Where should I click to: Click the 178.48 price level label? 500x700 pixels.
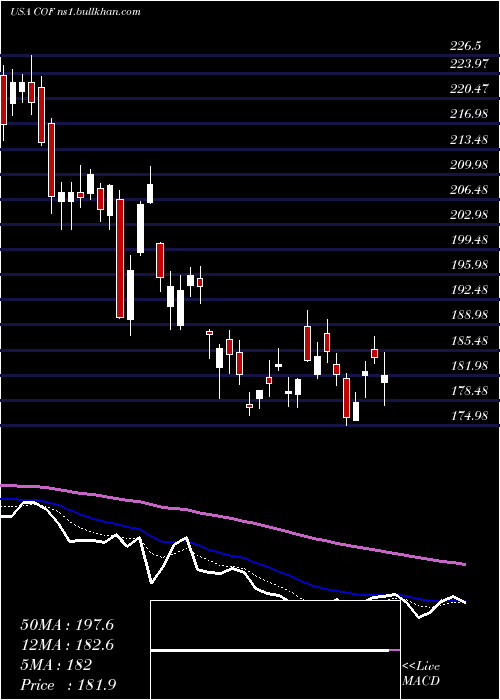tap(469, 391)
